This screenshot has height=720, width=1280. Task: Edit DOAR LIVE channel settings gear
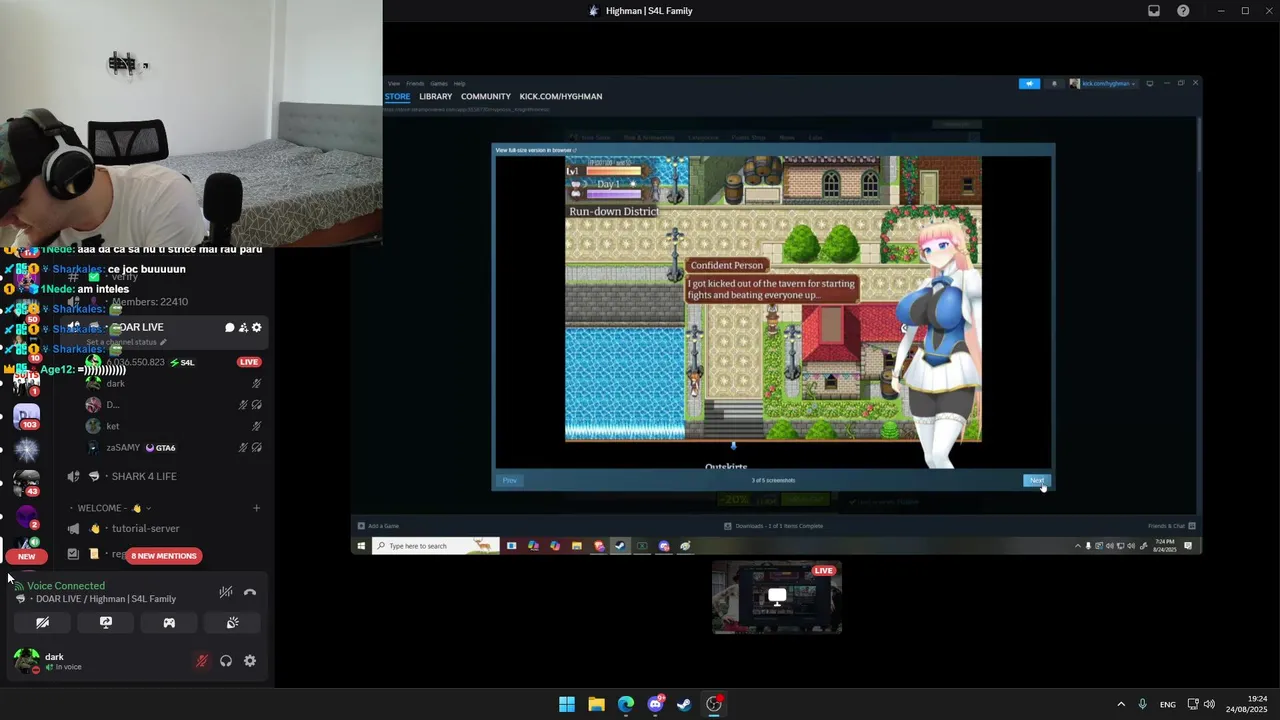pos(257,327)
